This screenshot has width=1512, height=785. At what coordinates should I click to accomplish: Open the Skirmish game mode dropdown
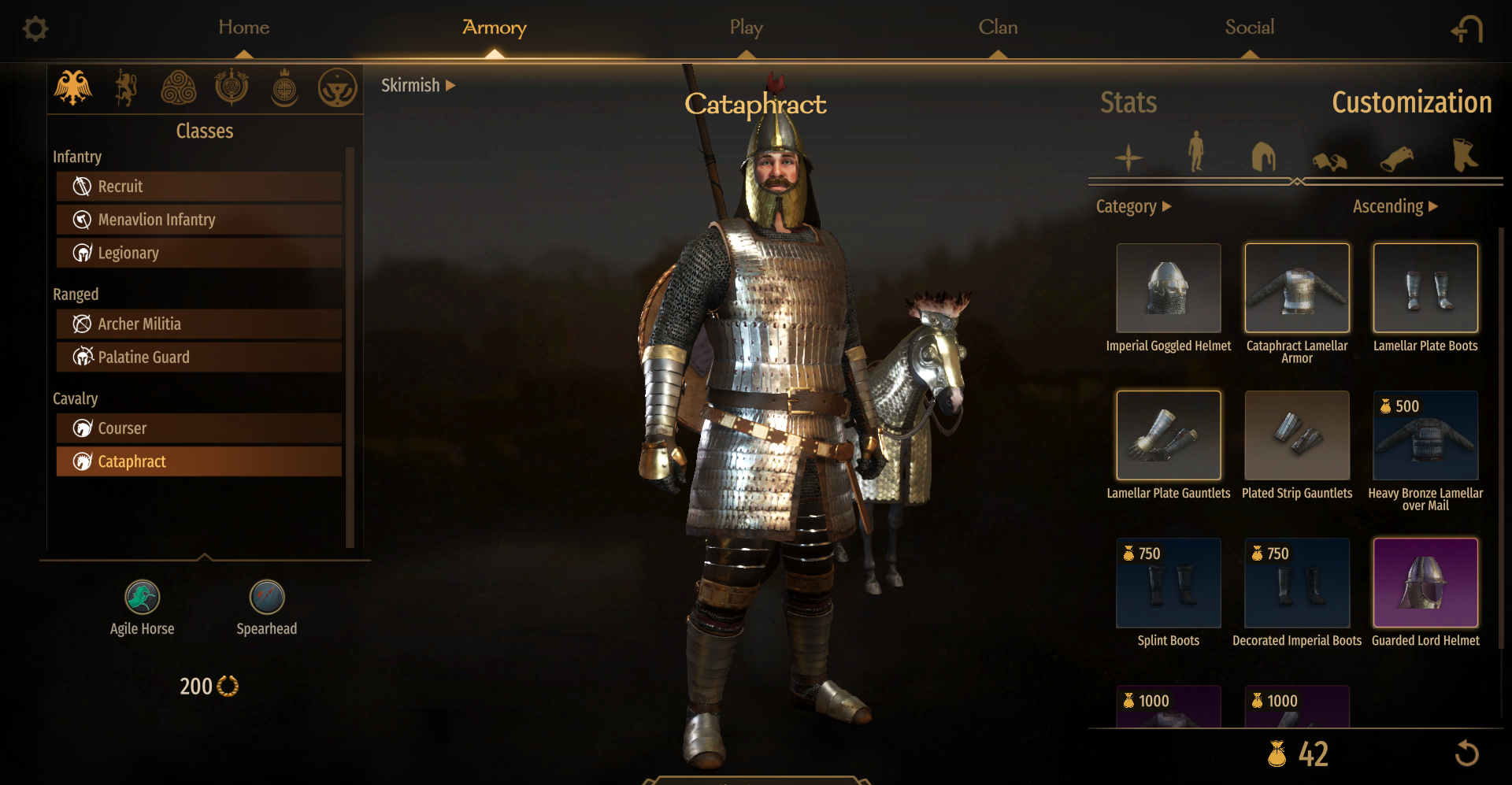point(418,85)
